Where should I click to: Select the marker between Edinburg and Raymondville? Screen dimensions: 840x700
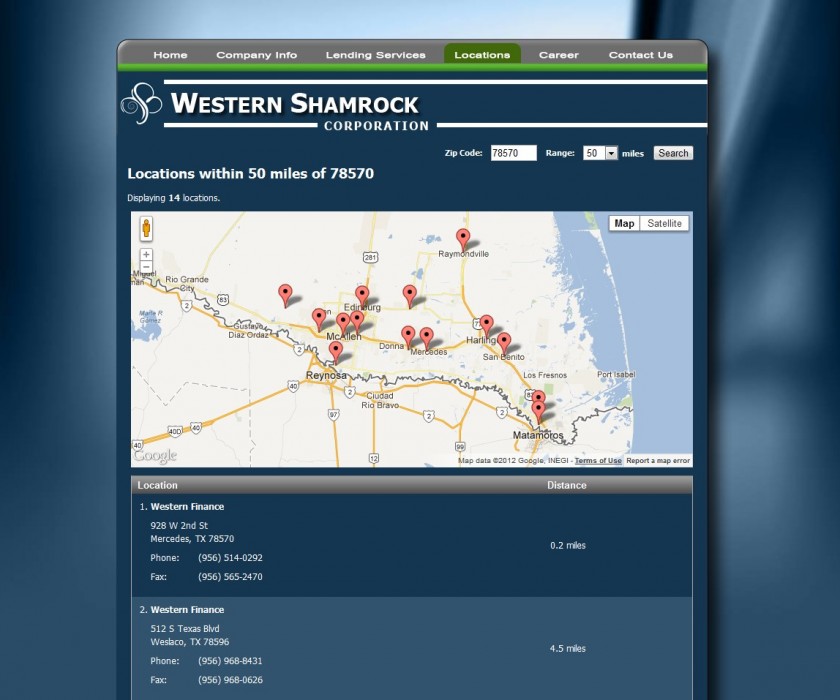(410, 296)
